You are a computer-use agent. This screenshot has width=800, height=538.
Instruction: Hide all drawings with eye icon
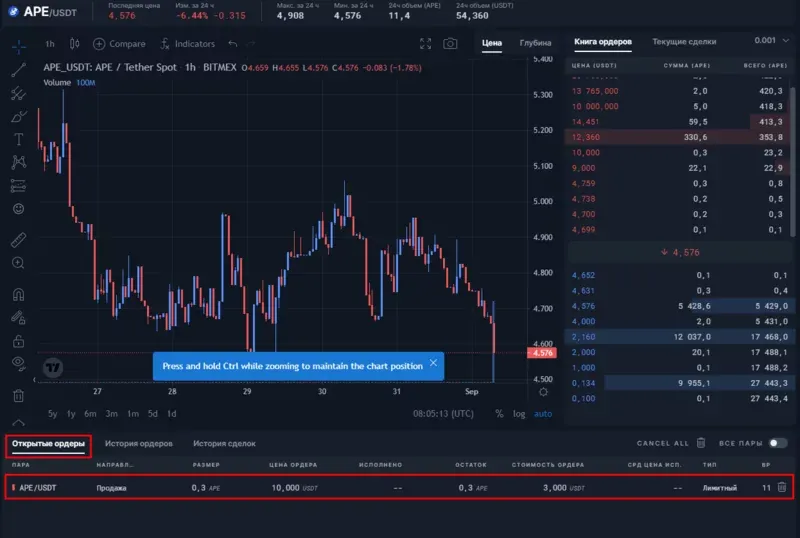18,363
